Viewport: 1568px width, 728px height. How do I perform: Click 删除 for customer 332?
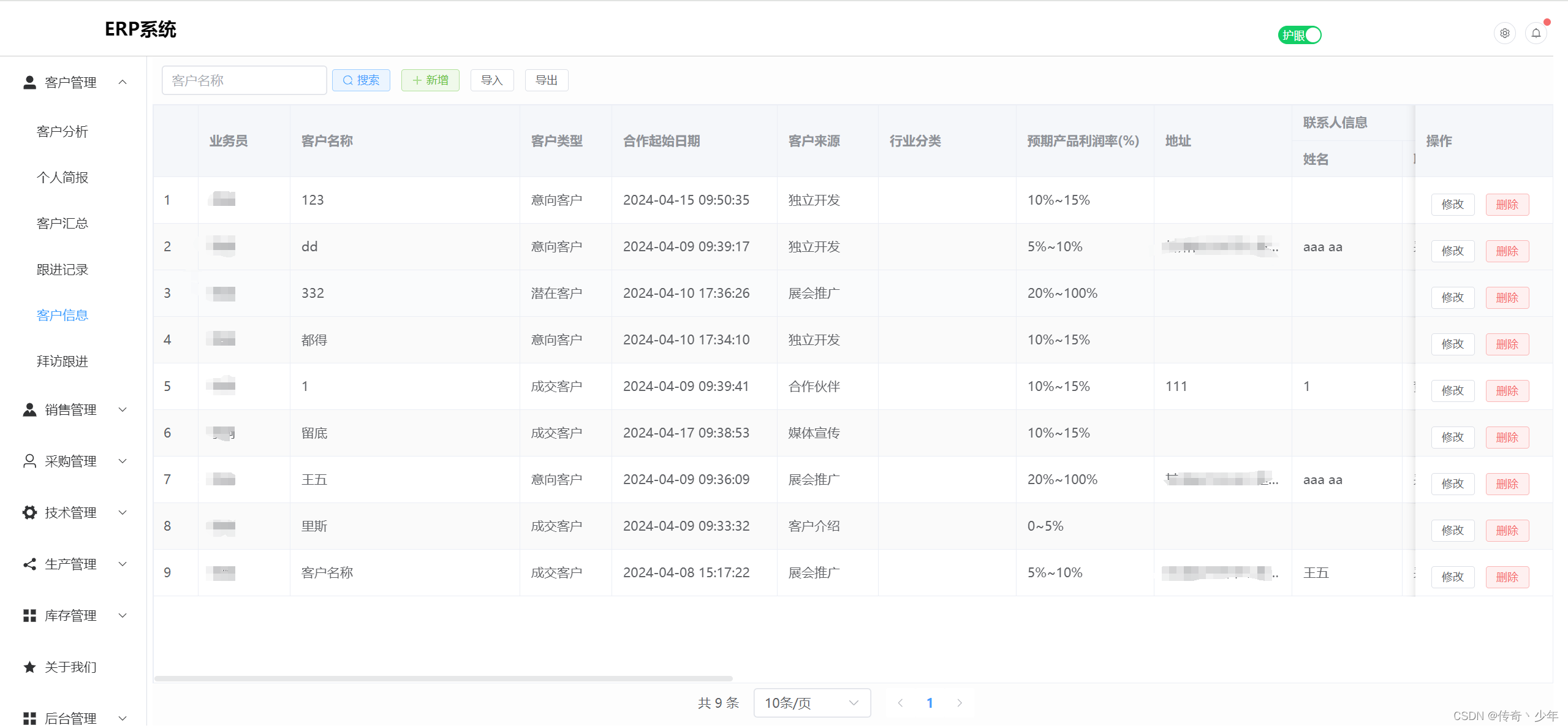point(1507,298)
